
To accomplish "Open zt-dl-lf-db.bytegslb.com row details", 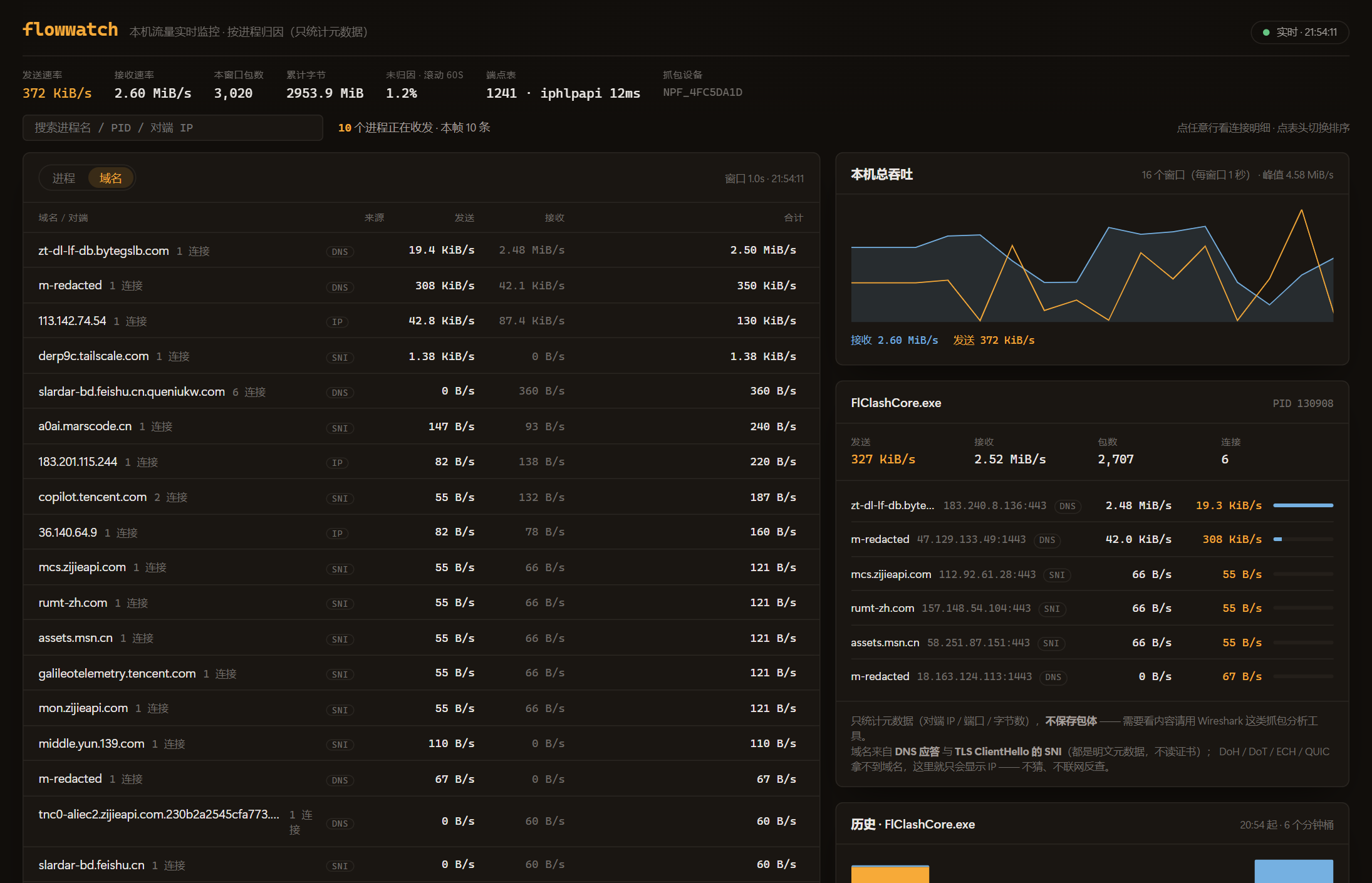I will [x=421, y=250].
